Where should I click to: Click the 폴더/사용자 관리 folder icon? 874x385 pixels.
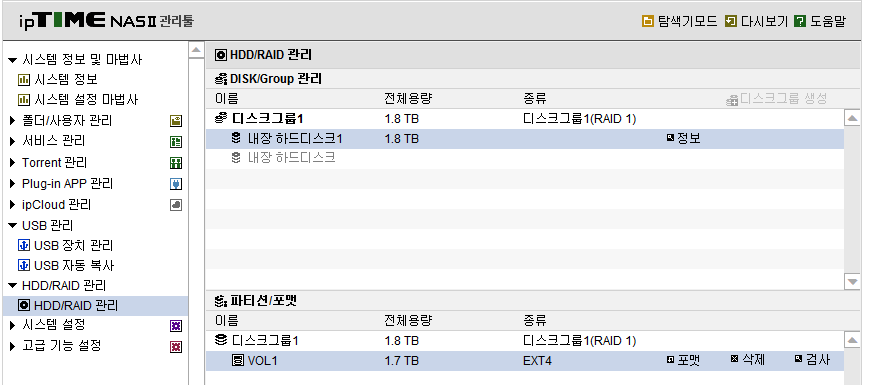click(x=176, y=121)
